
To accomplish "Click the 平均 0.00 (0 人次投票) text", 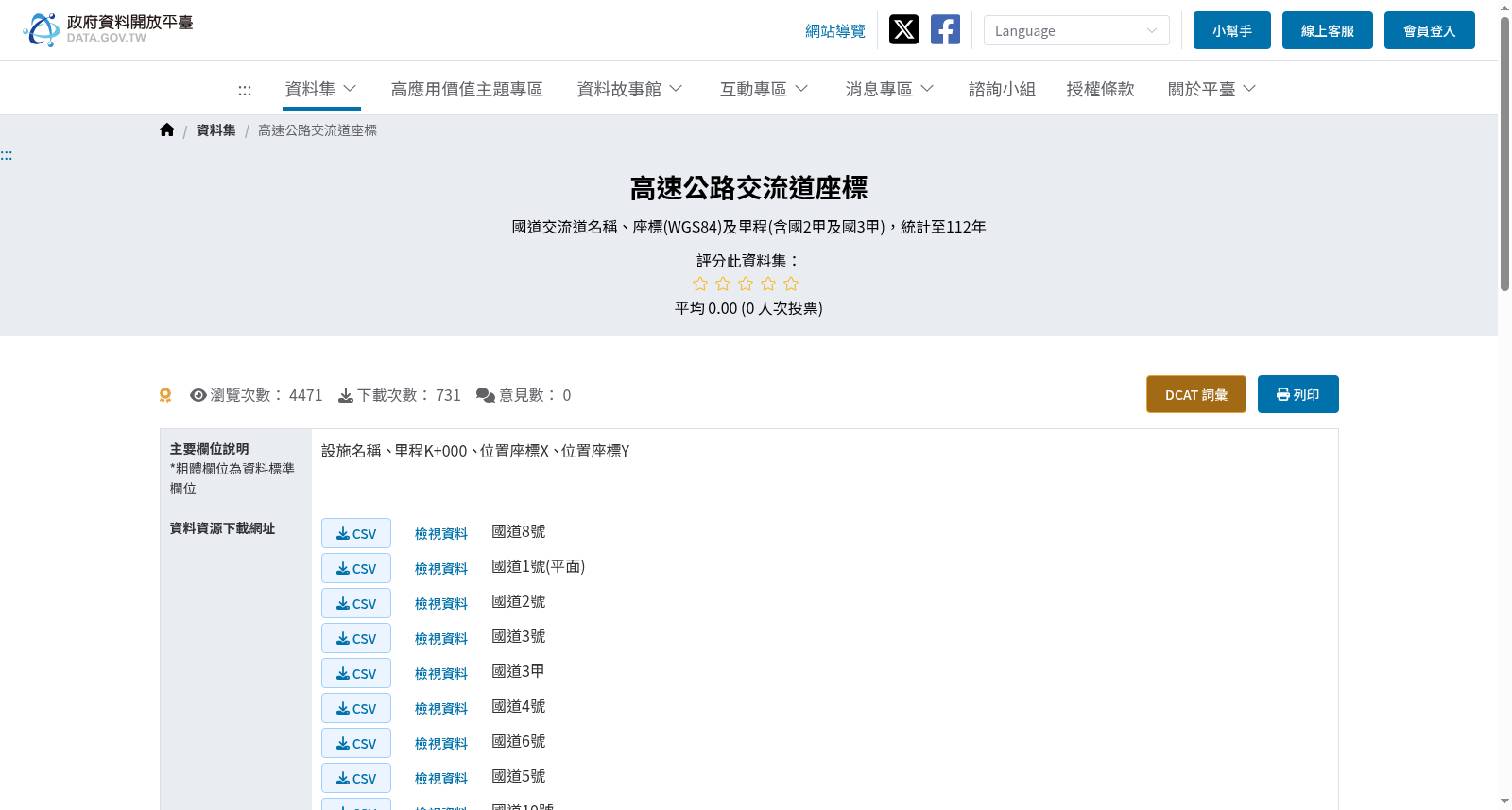I will pyautogui.click(x=748, y=308).
